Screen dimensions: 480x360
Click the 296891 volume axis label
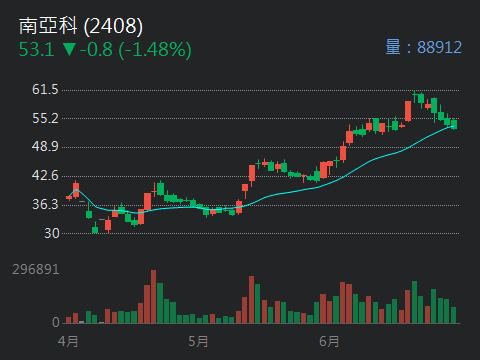coord(36,269)
